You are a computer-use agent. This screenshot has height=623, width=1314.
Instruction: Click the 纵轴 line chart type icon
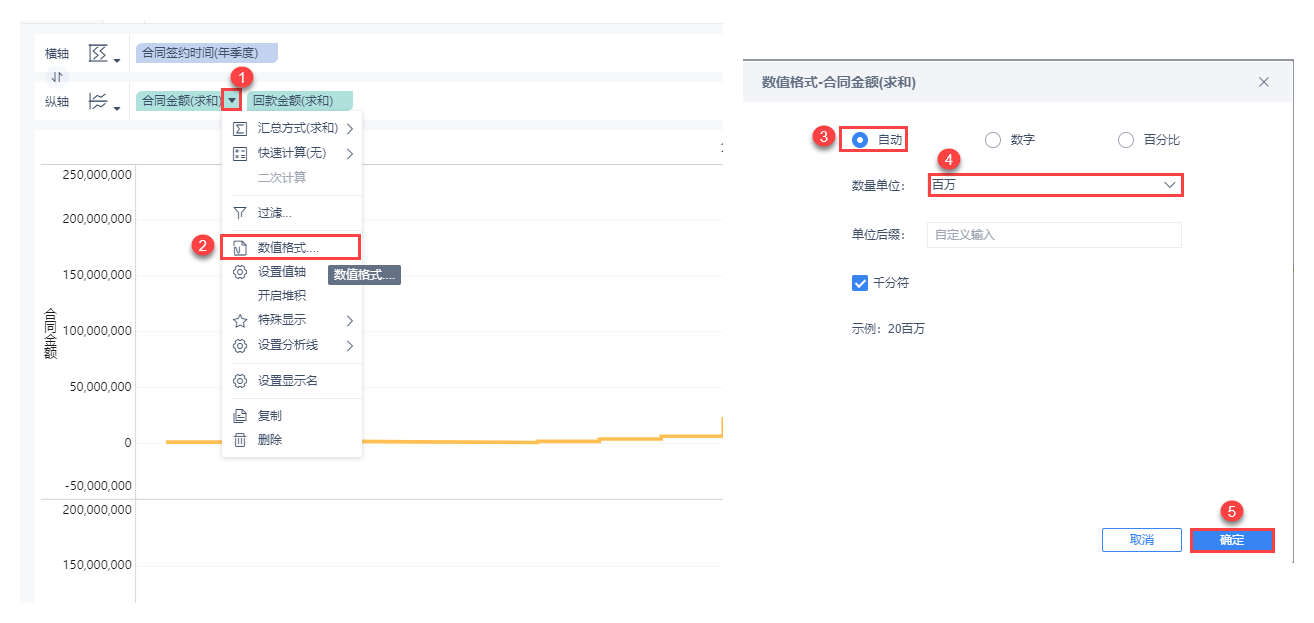(x=99, y=101)
